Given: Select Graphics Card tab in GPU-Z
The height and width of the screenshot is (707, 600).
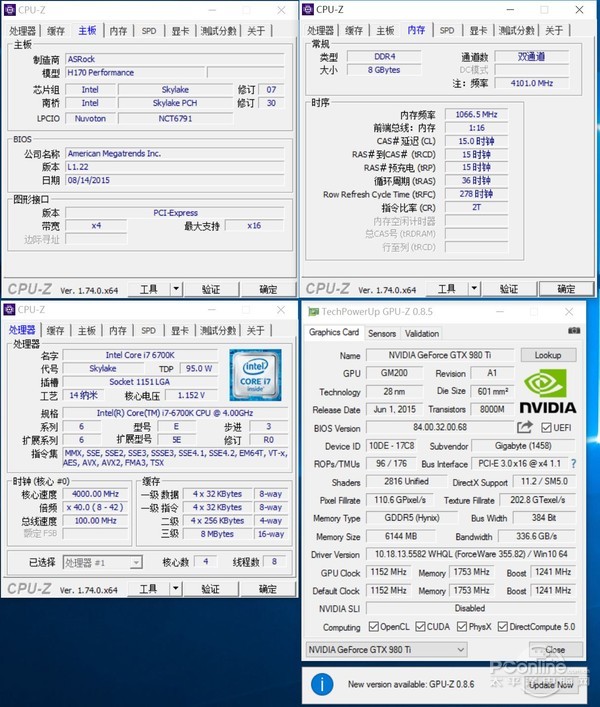Looking at the screenshot, I should (334, 332).
